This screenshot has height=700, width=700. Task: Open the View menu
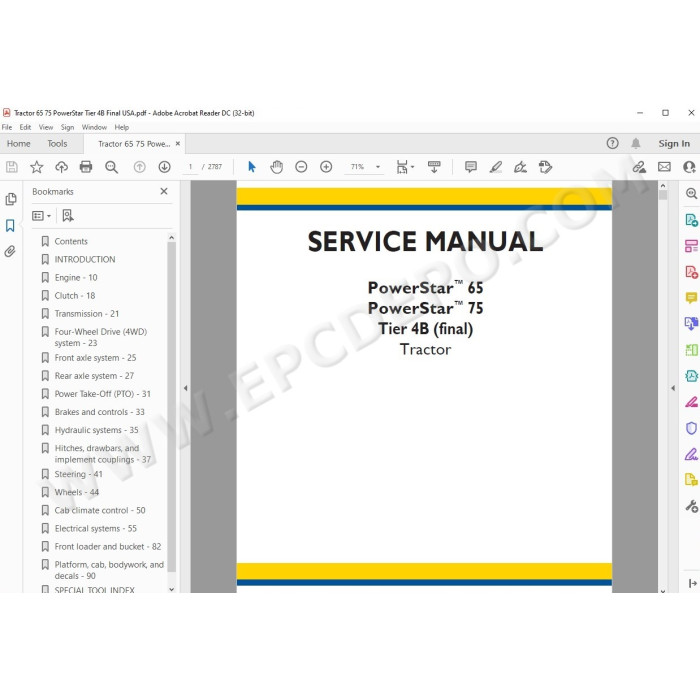coord(46,127)
